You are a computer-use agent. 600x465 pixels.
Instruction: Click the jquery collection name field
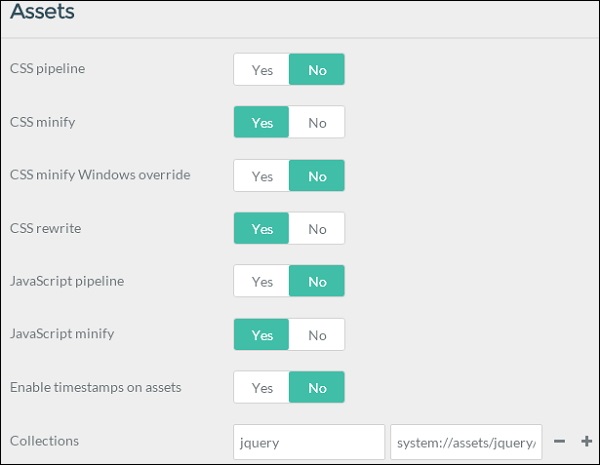tap(308, 441)
